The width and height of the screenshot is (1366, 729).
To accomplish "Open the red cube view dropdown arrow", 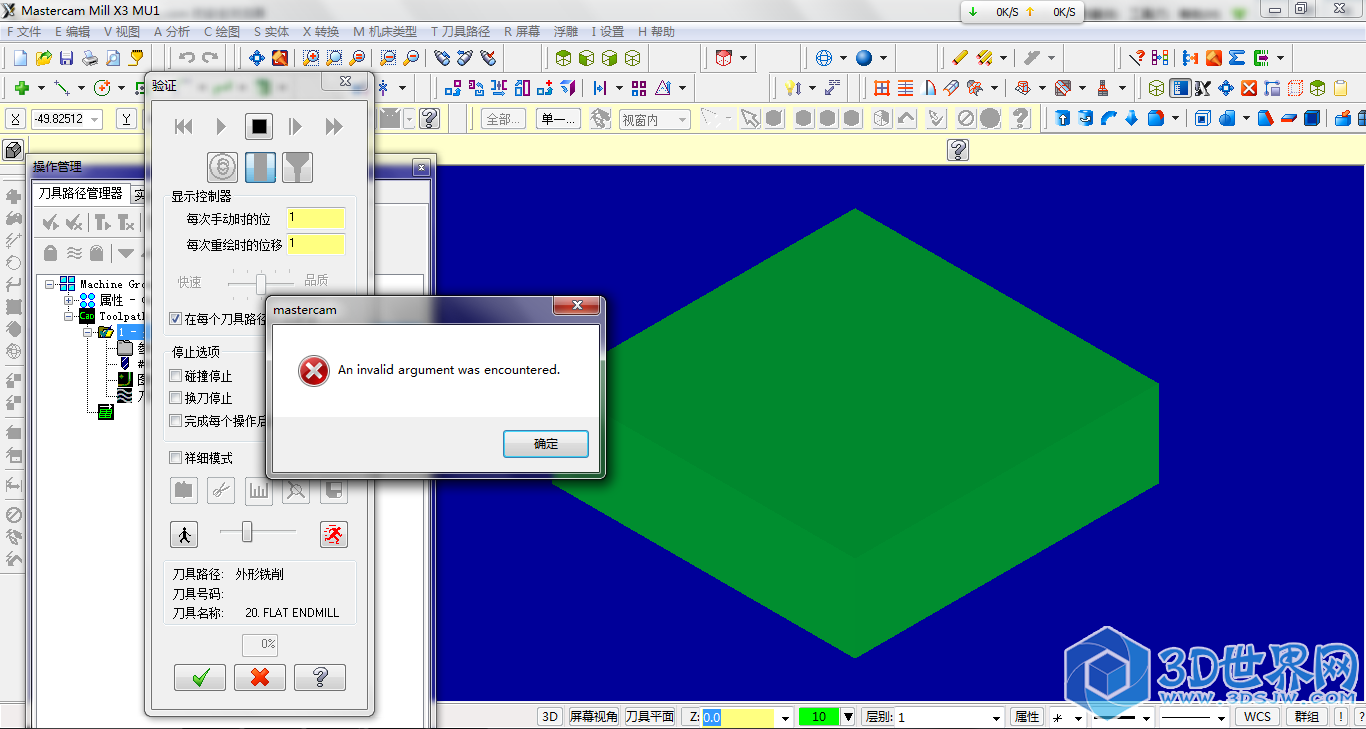I will pos(743,58).
